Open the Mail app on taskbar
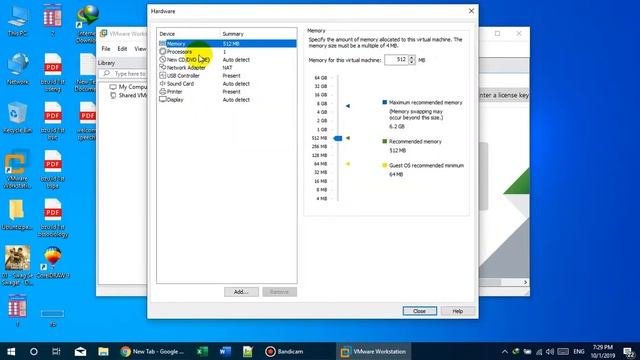Image resolution: width=640 pixels, height=360 pixels. tap(80, 351)
